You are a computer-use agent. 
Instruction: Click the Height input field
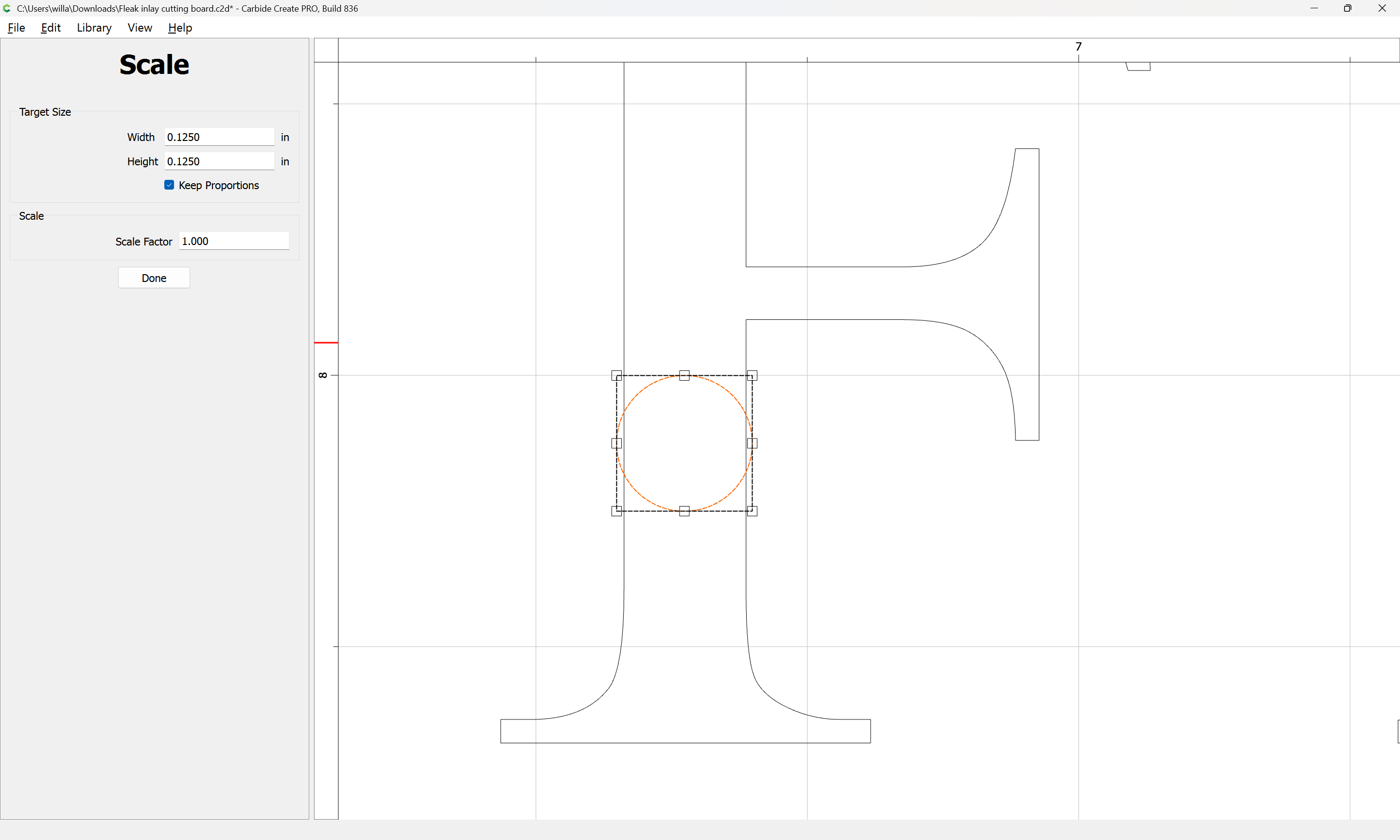pyautogui.click(x=219, y=161)
